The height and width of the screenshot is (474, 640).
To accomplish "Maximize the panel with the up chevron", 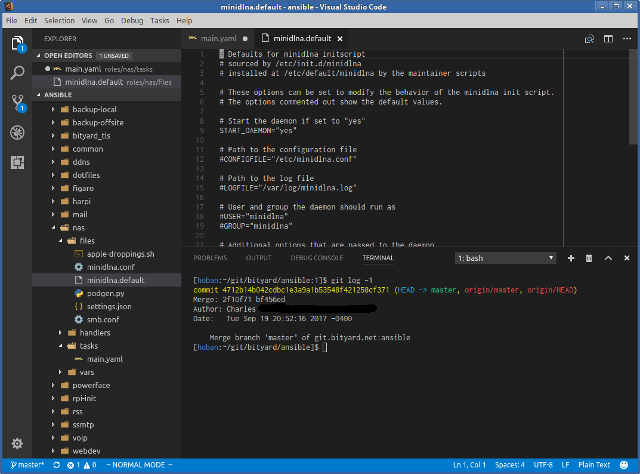I will (x=608, y=258).
